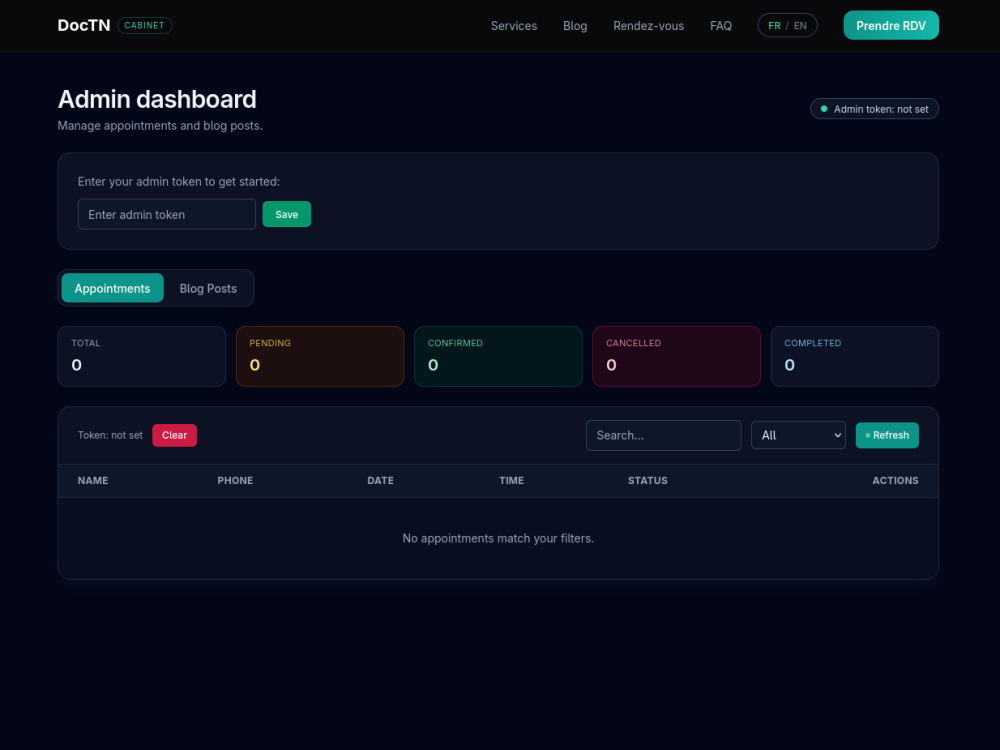Image resolution: width=1000 pixels, height=750 pixels.
Task: Switch to the Blog Posts tab
Action: 208,288
